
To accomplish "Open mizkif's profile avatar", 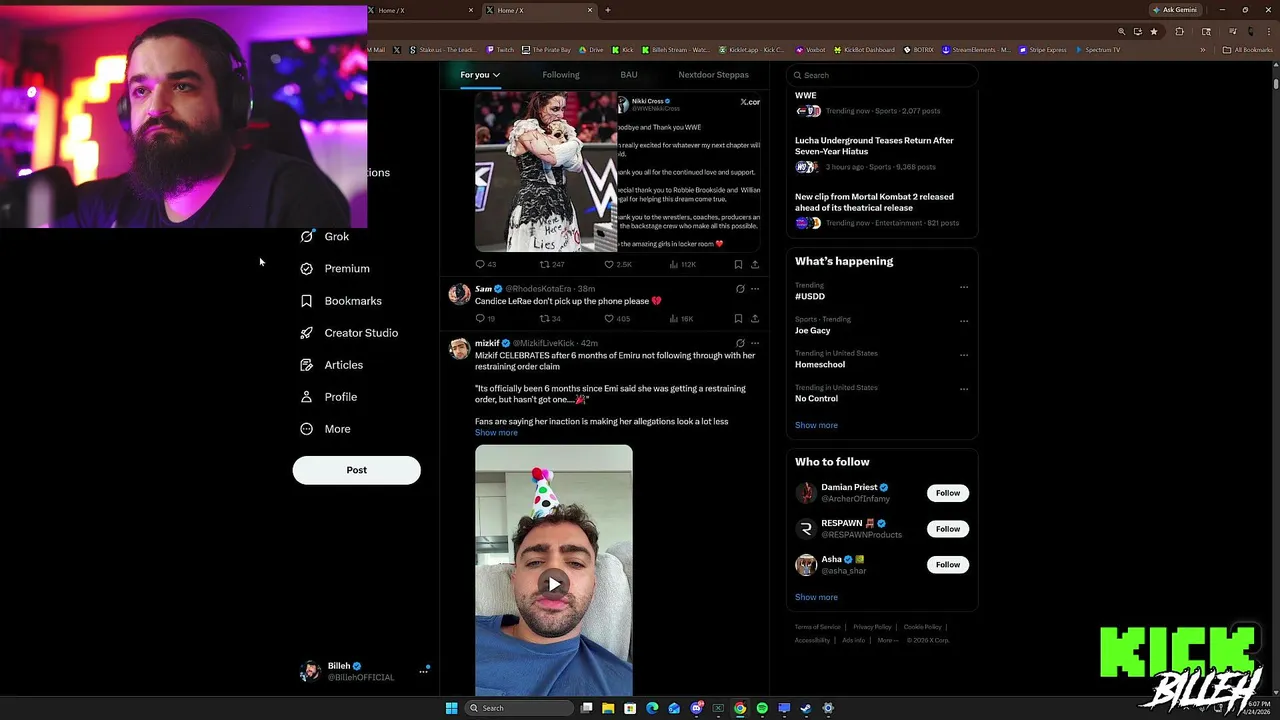I will coord(459,348).
